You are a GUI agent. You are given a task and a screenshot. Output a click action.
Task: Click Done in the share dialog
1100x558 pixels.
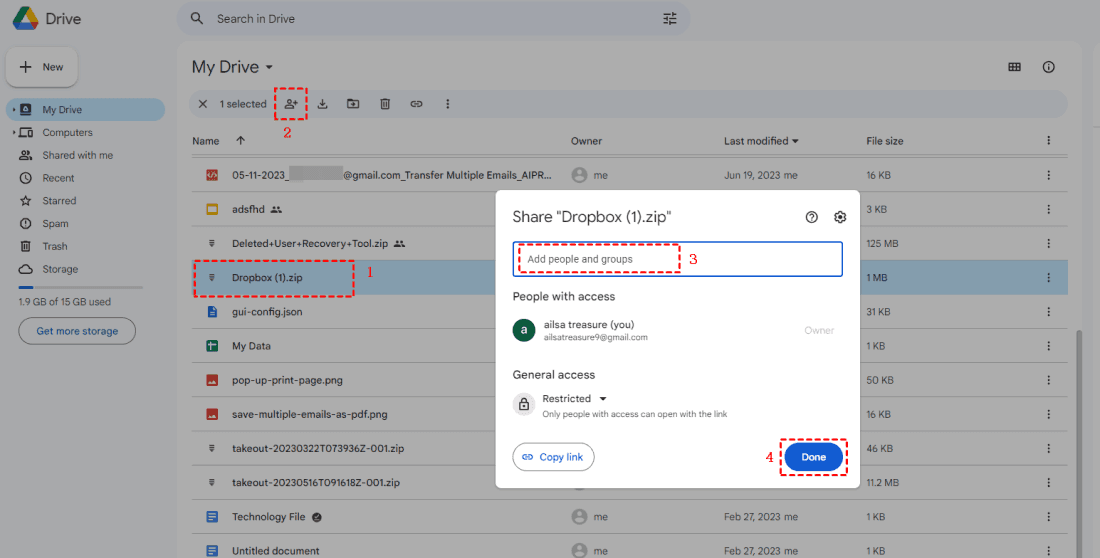click(x=814, y=457)
